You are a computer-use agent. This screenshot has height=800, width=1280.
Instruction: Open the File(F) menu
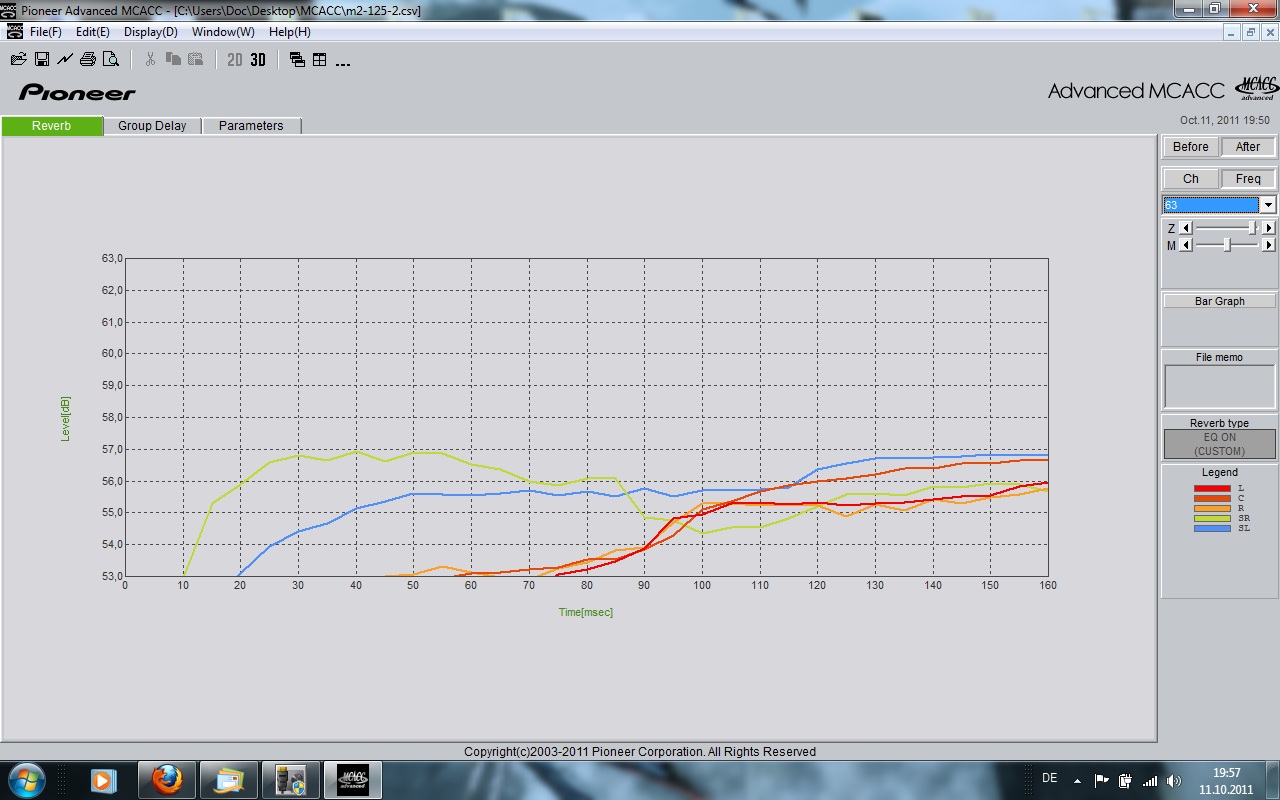46,32
